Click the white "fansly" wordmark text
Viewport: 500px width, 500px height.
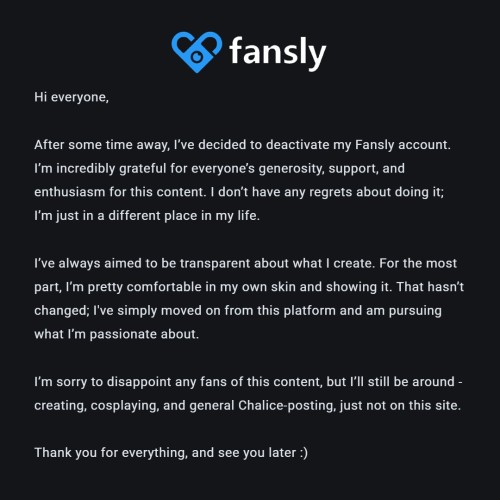pos(278,53)
